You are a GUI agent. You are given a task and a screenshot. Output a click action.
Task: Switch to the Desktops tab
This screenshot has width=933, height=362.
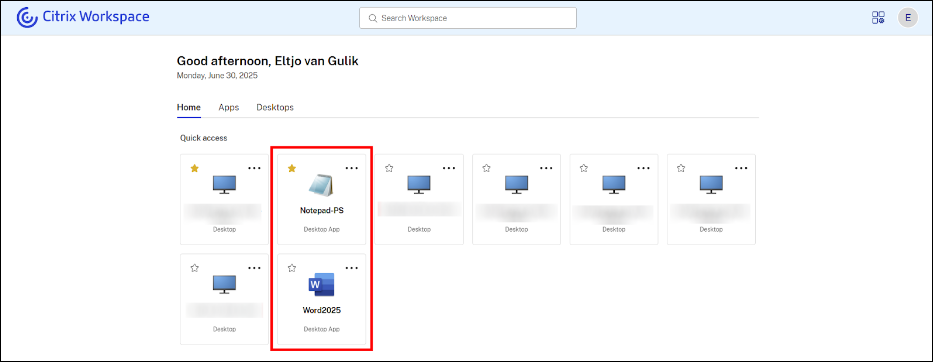click(275, 108)
